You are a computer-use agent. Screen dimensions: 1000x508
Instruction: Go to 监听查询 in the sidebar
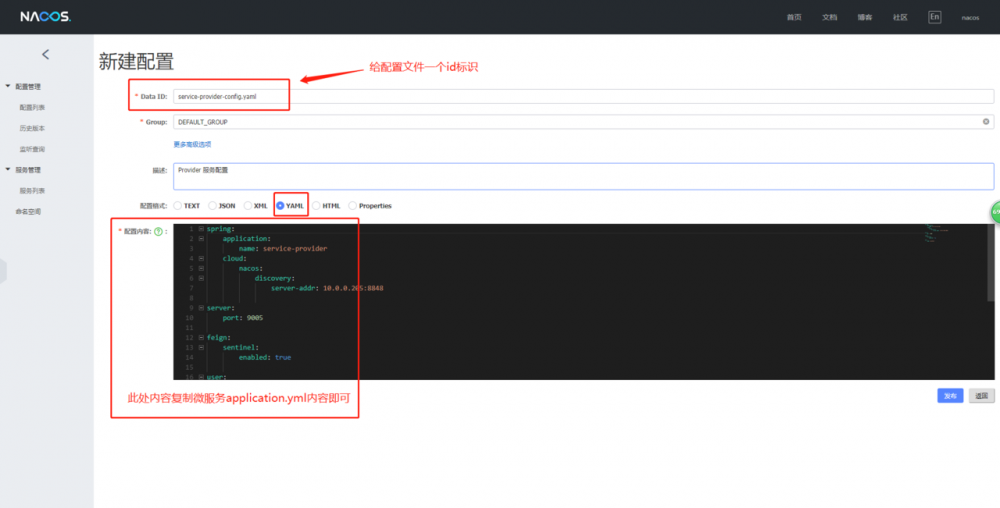click(32, 149)
